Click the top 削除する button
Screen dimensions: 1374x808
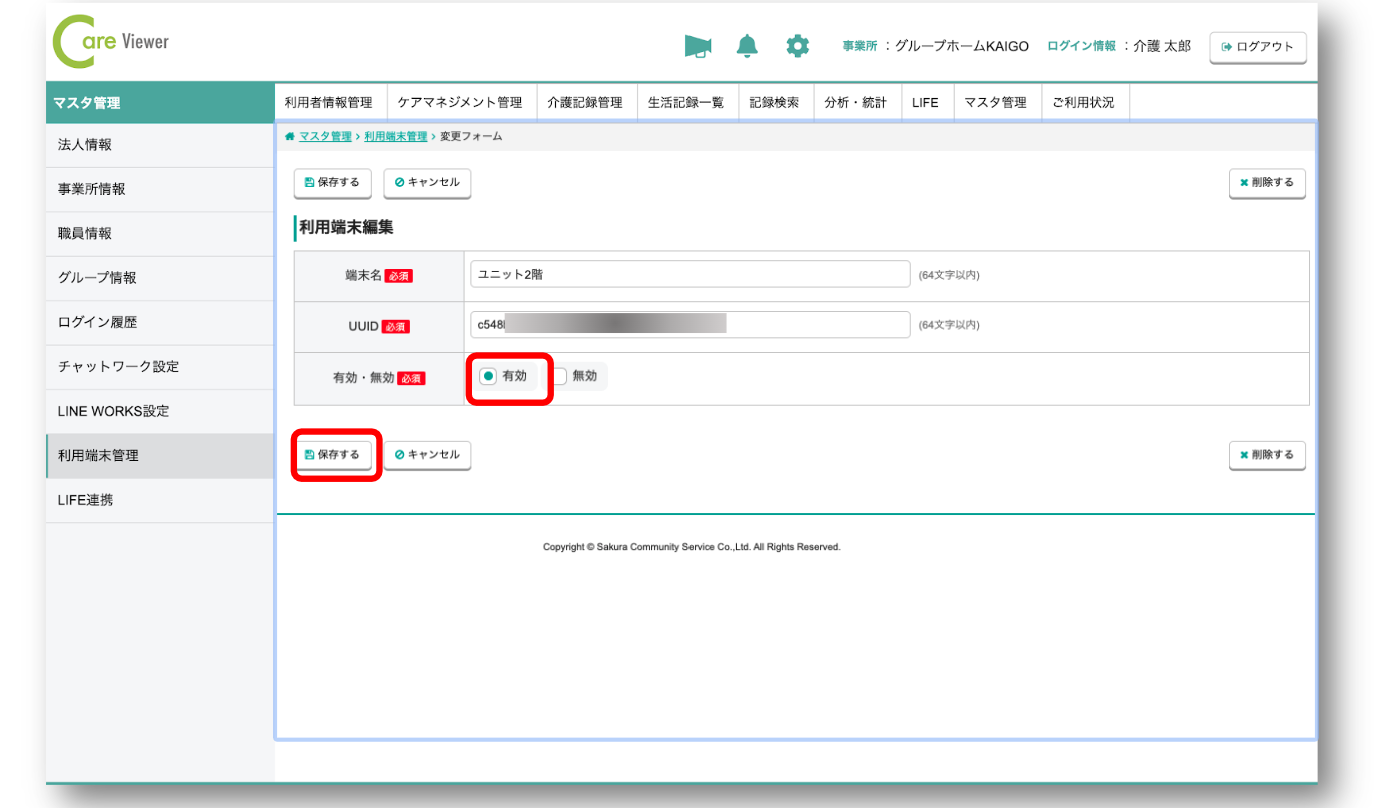point(1266,183)
